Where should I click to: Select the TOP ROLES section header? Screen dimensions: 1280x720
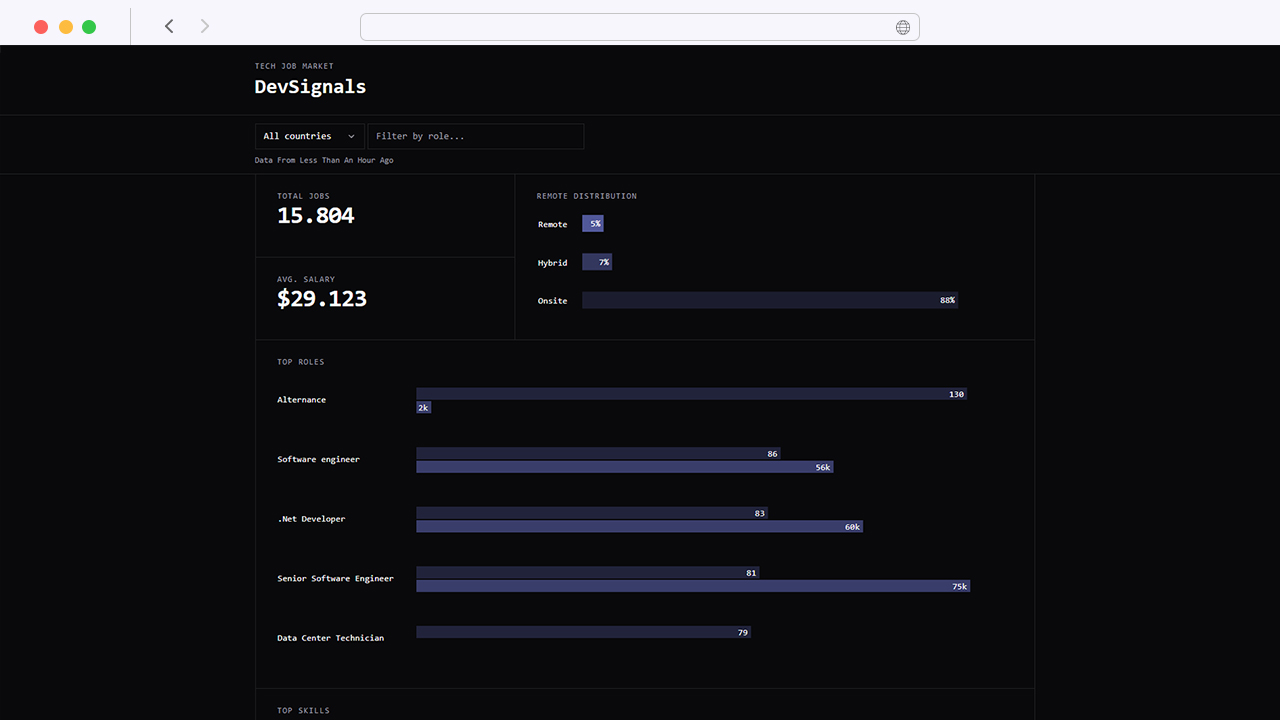[x=300, y=361]
